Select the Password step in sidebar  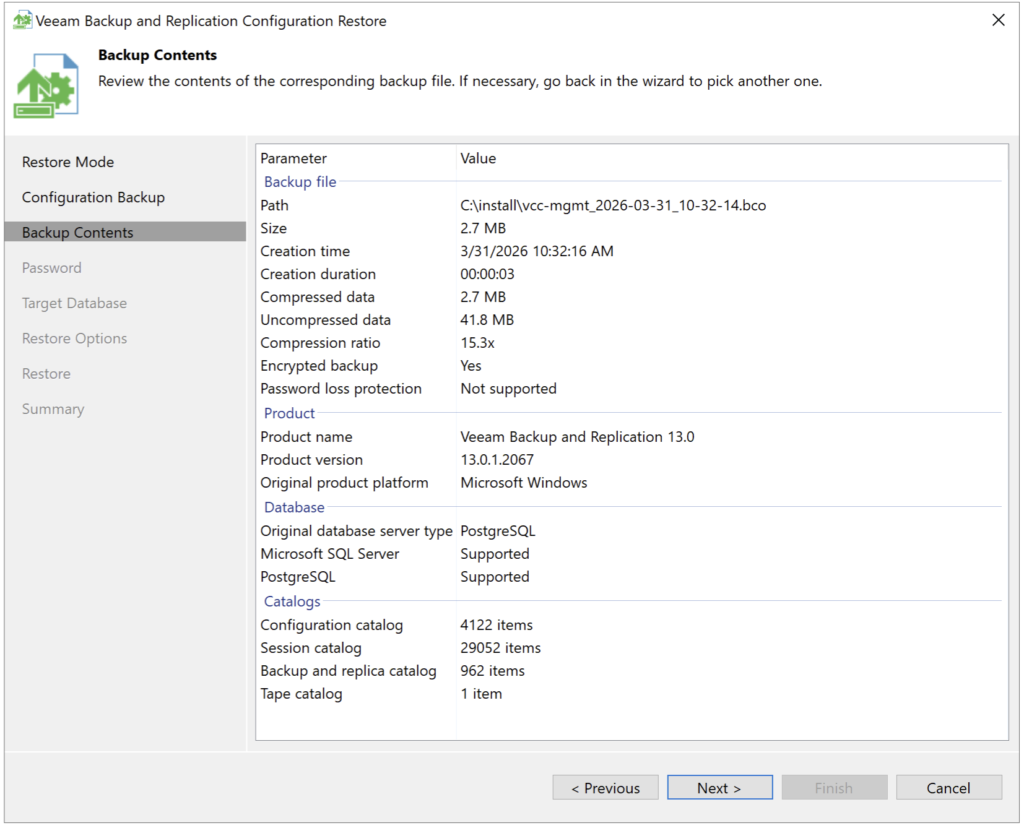pyautogui.click(x=52, y=268)
